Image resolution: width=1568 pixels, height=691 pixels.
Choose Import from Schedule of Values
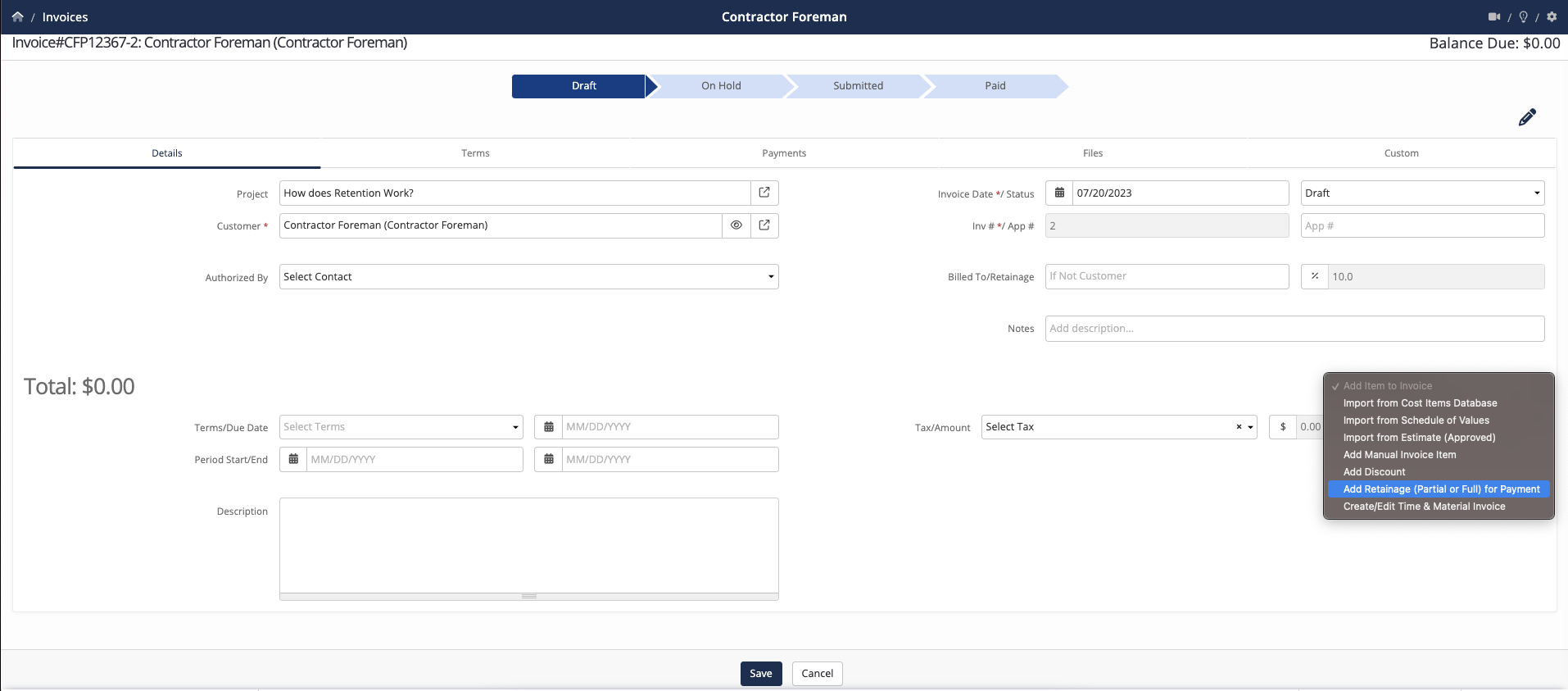click(1439, 421)
